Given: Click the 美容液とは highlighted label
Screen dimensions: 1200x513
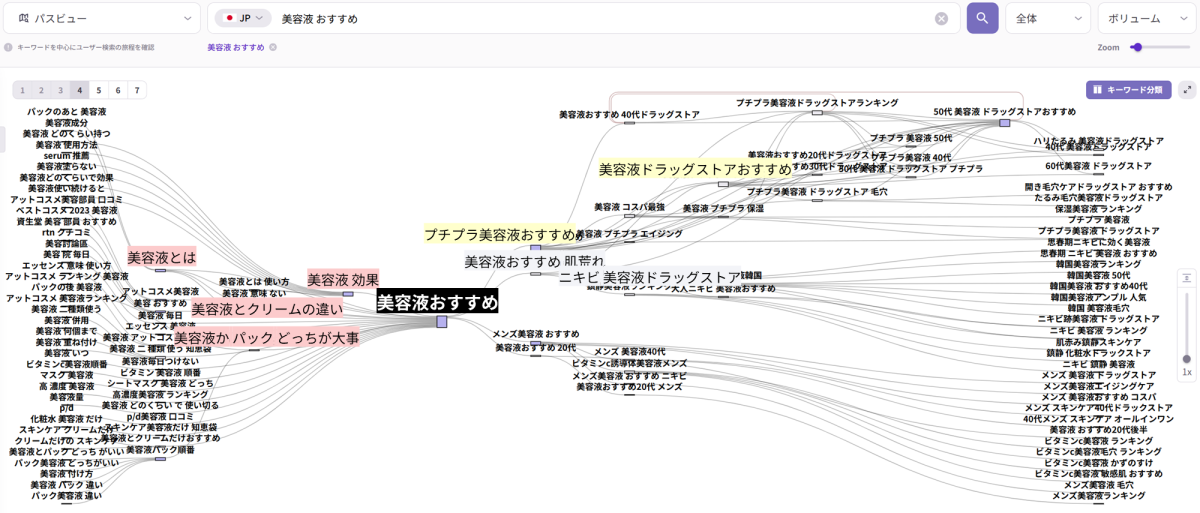Looking at the screenshot, I should point(162,257).
